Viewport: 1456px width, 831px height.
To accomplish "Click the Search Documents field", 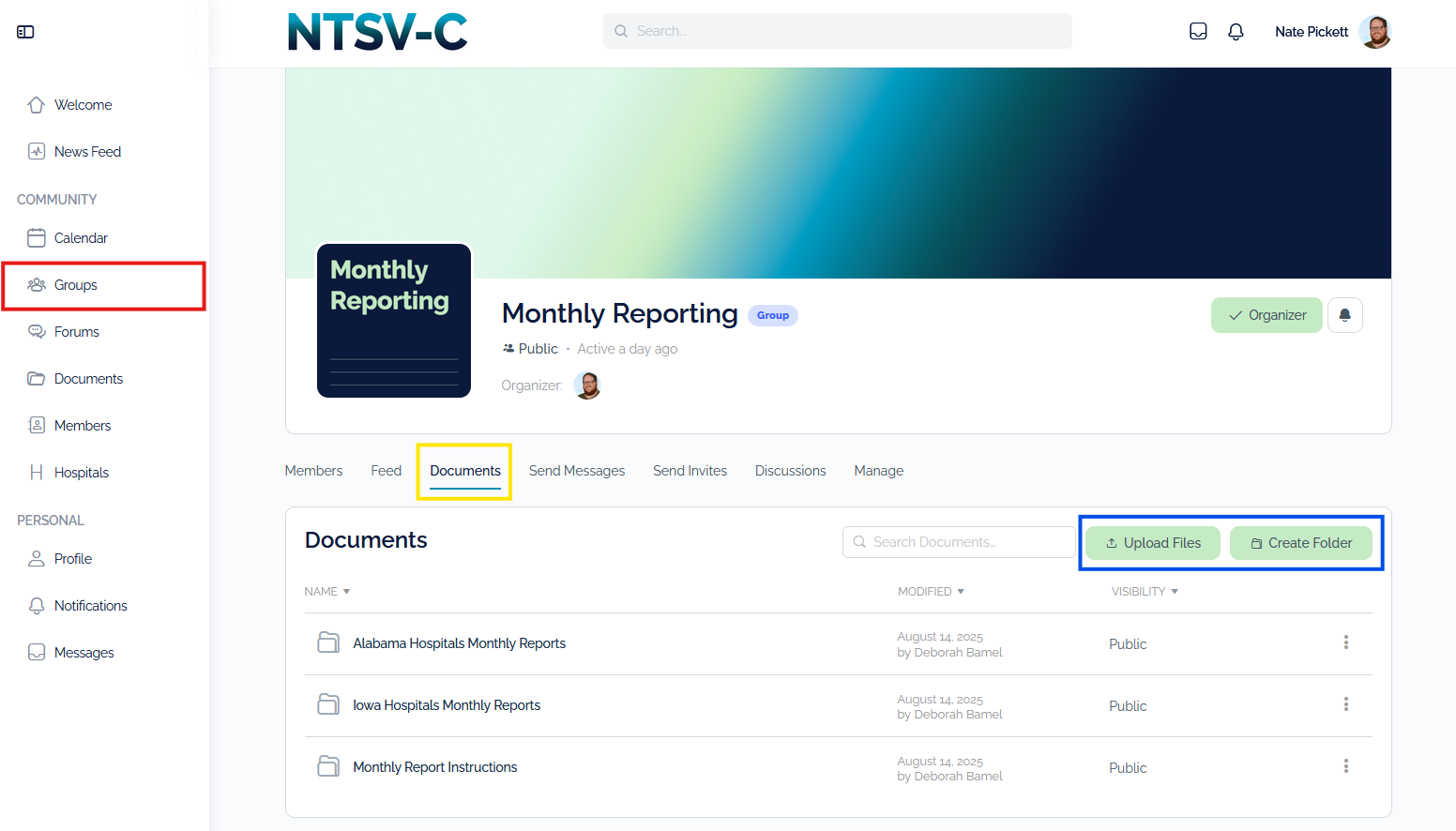I will [959, 542].
